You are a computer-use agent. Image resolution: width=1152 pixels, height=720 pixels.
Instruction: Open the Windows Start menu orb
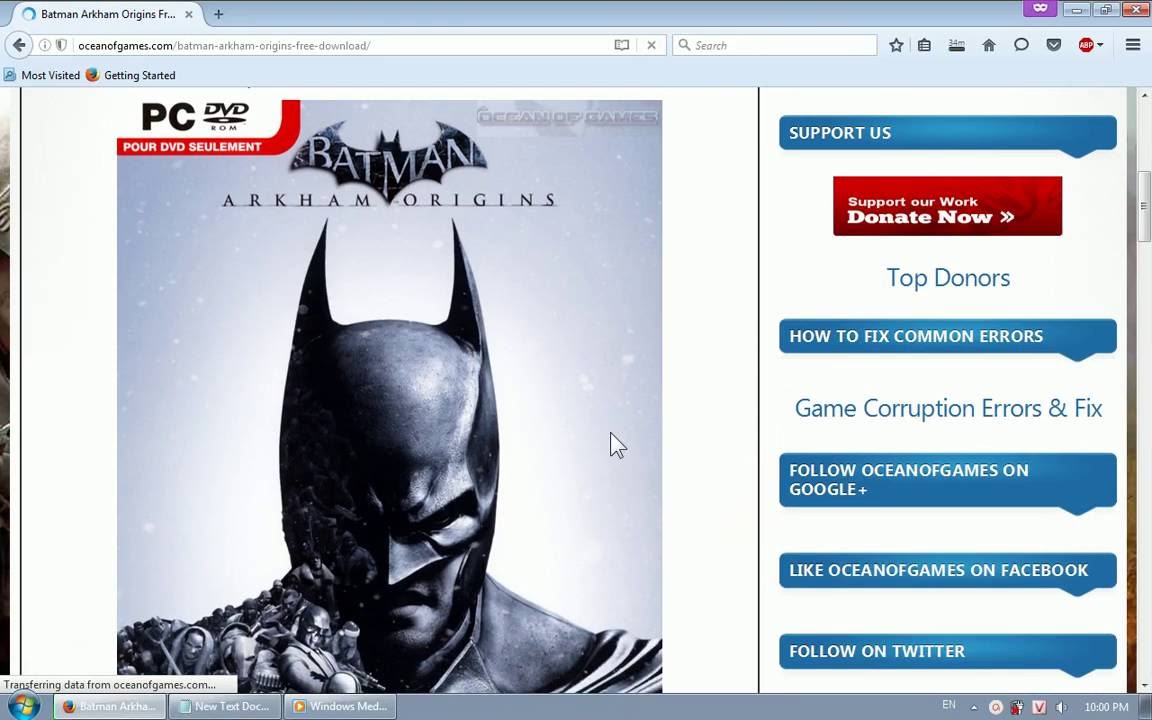[x=24, y=707]
